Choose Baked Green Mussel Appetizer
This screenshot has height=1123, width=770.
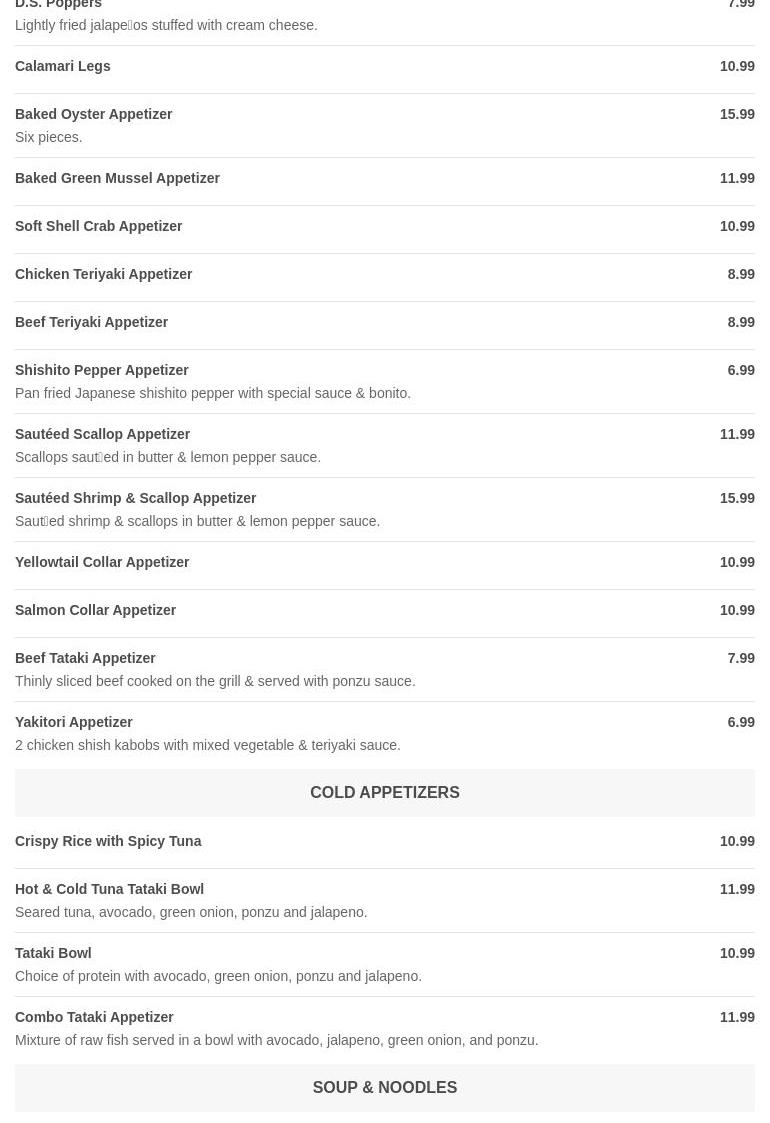coord(117,178)
